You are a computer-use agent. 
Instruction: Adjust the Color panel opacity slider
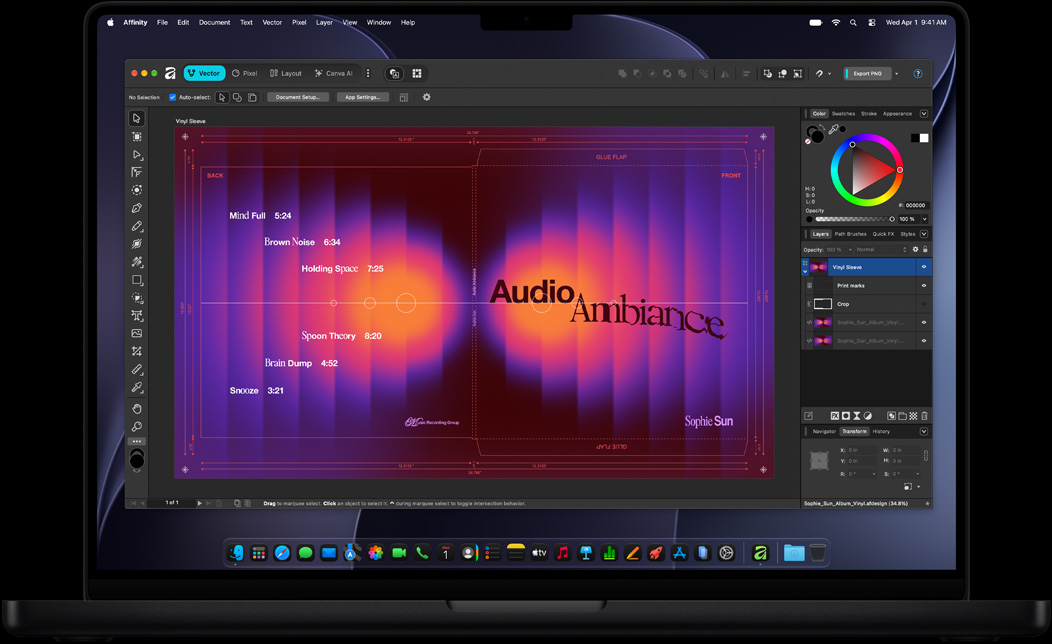click(x=853, y=219)
